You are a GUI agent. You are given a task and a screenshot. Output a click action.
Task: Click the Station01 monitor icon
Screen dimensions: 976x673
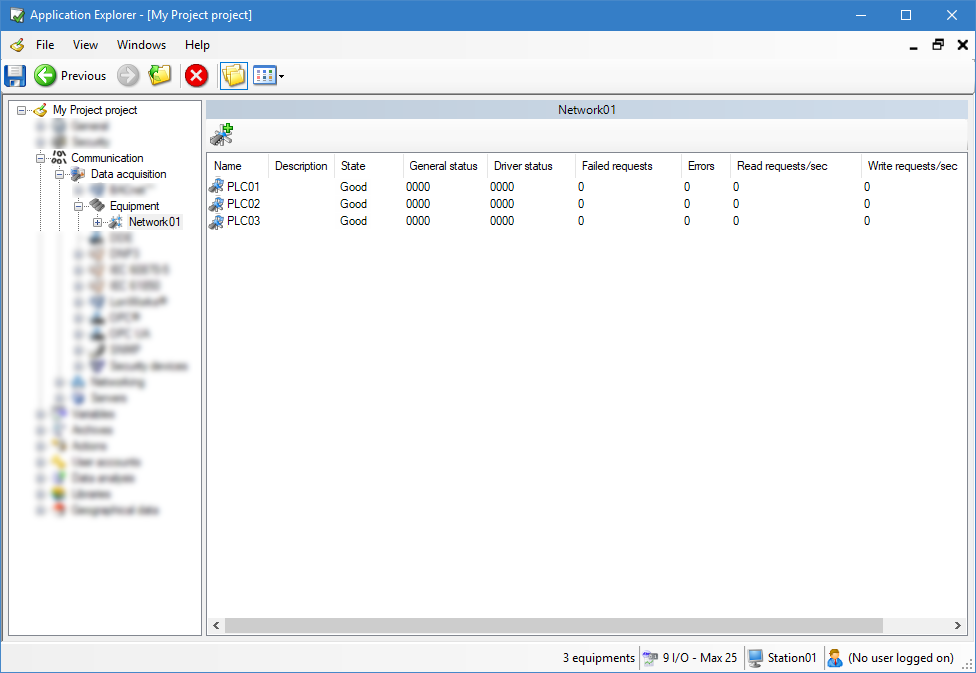click(756, 658)
